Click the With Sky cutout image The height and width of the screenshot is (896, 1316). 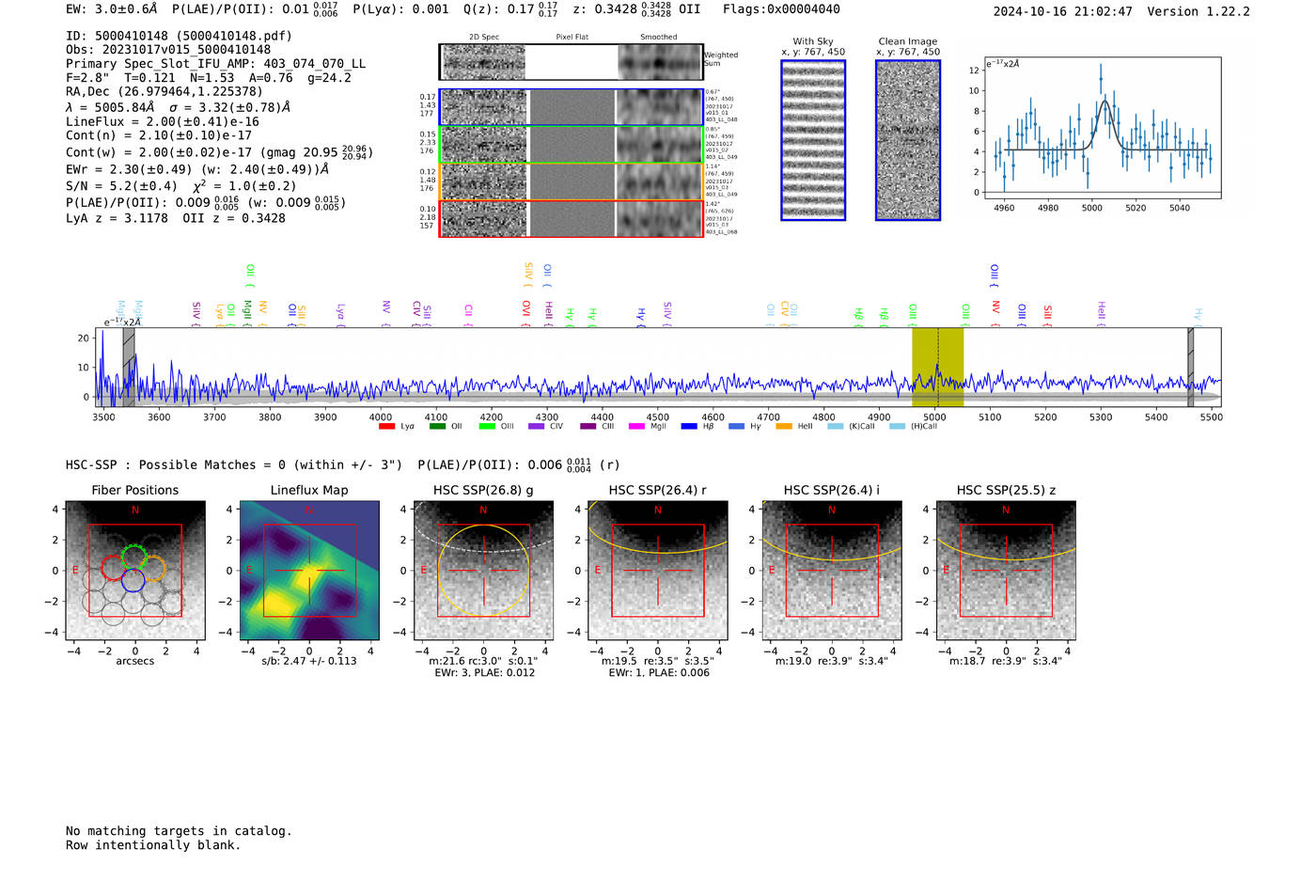click(x=813, y=140)
